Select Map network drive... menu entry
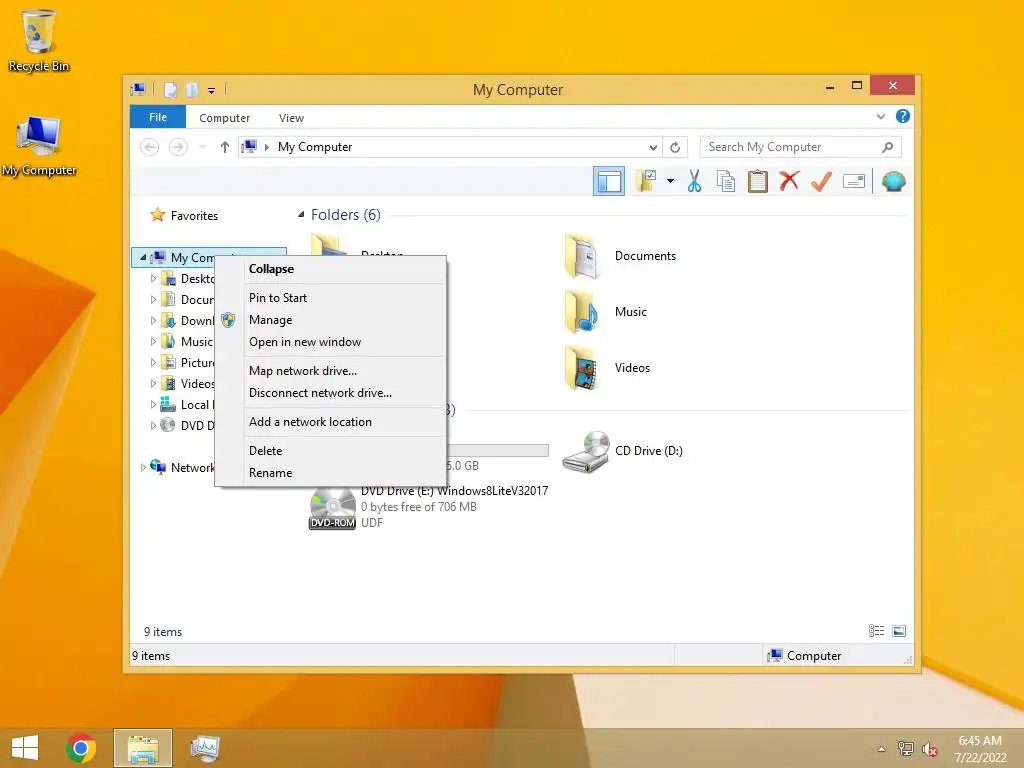The image size is (1024, 768). pyautogui.click(x=331, y=370)
